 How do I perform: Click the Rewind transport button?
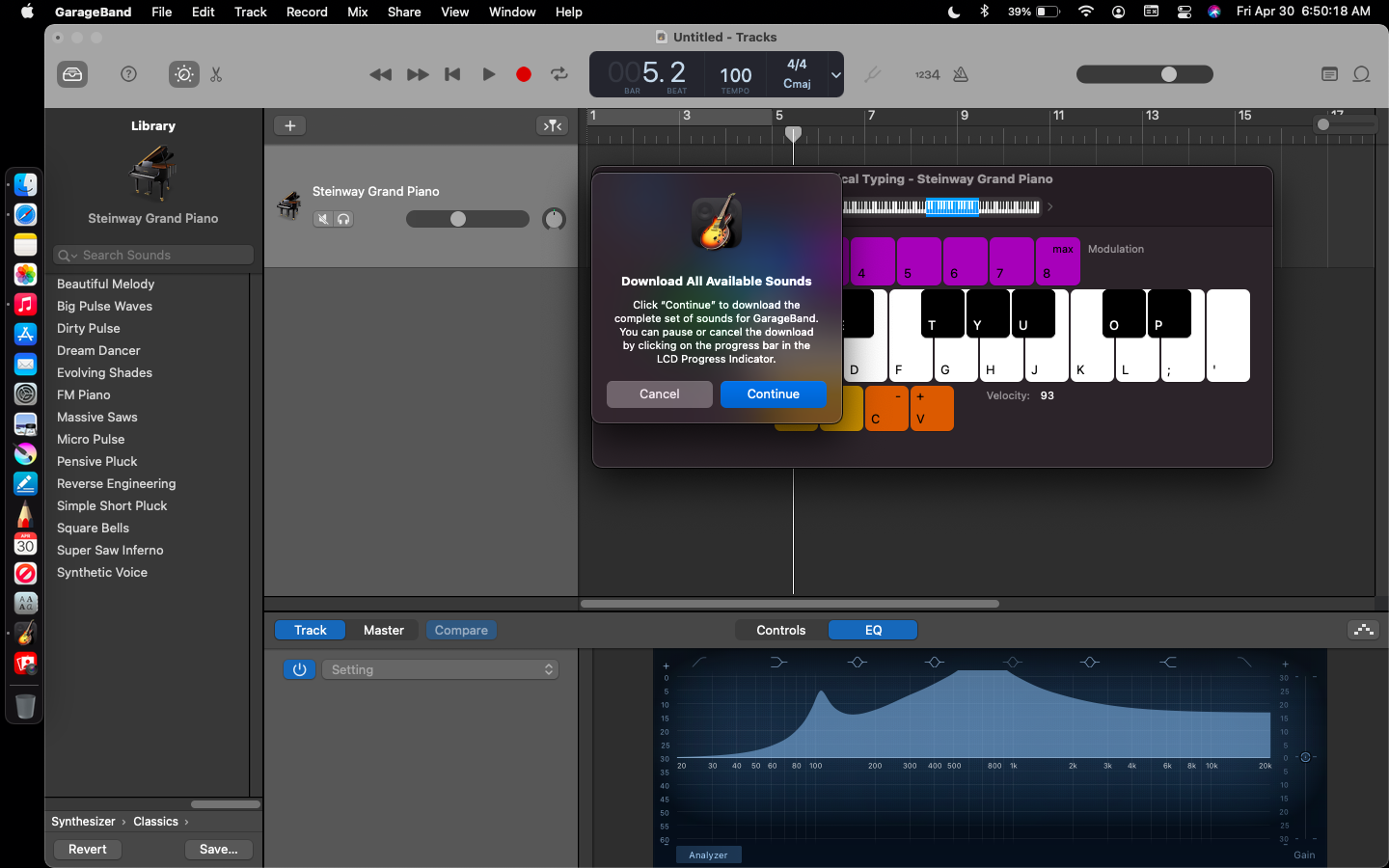tap(381, 74)
